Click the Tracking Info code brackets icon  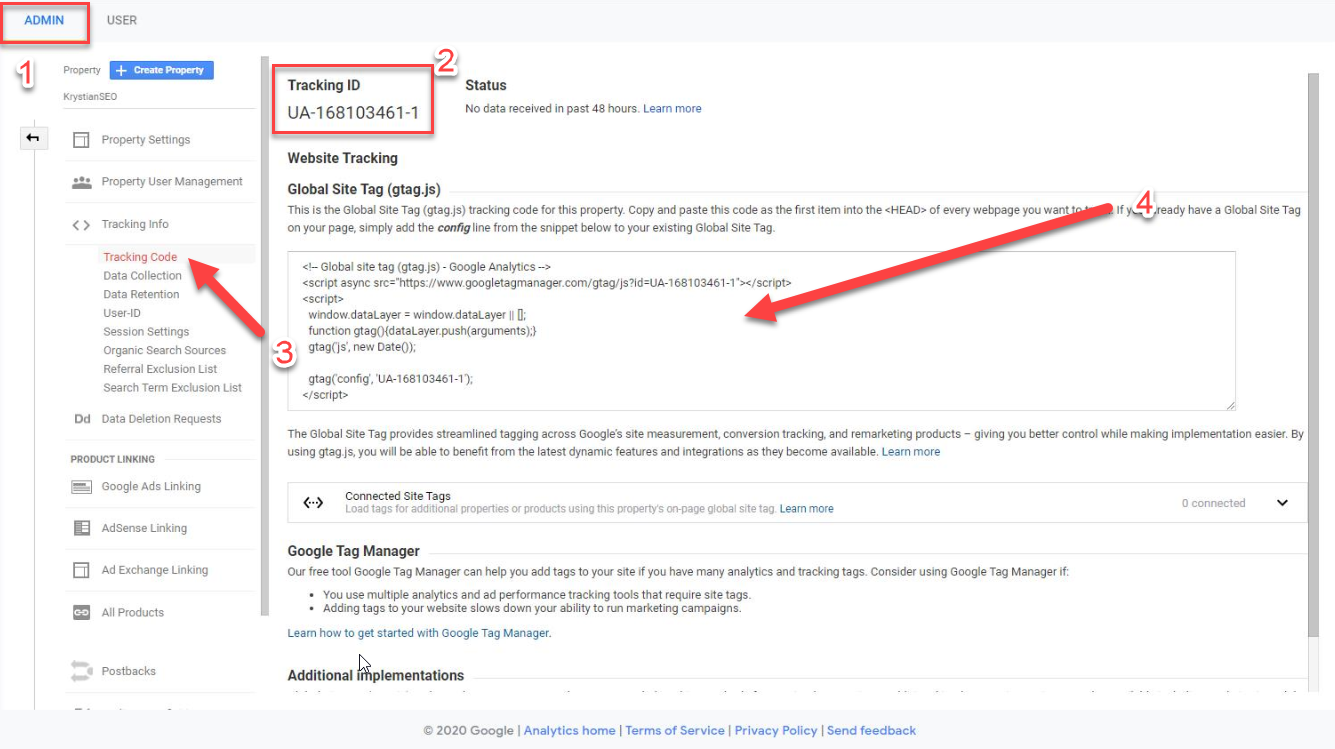81,225
